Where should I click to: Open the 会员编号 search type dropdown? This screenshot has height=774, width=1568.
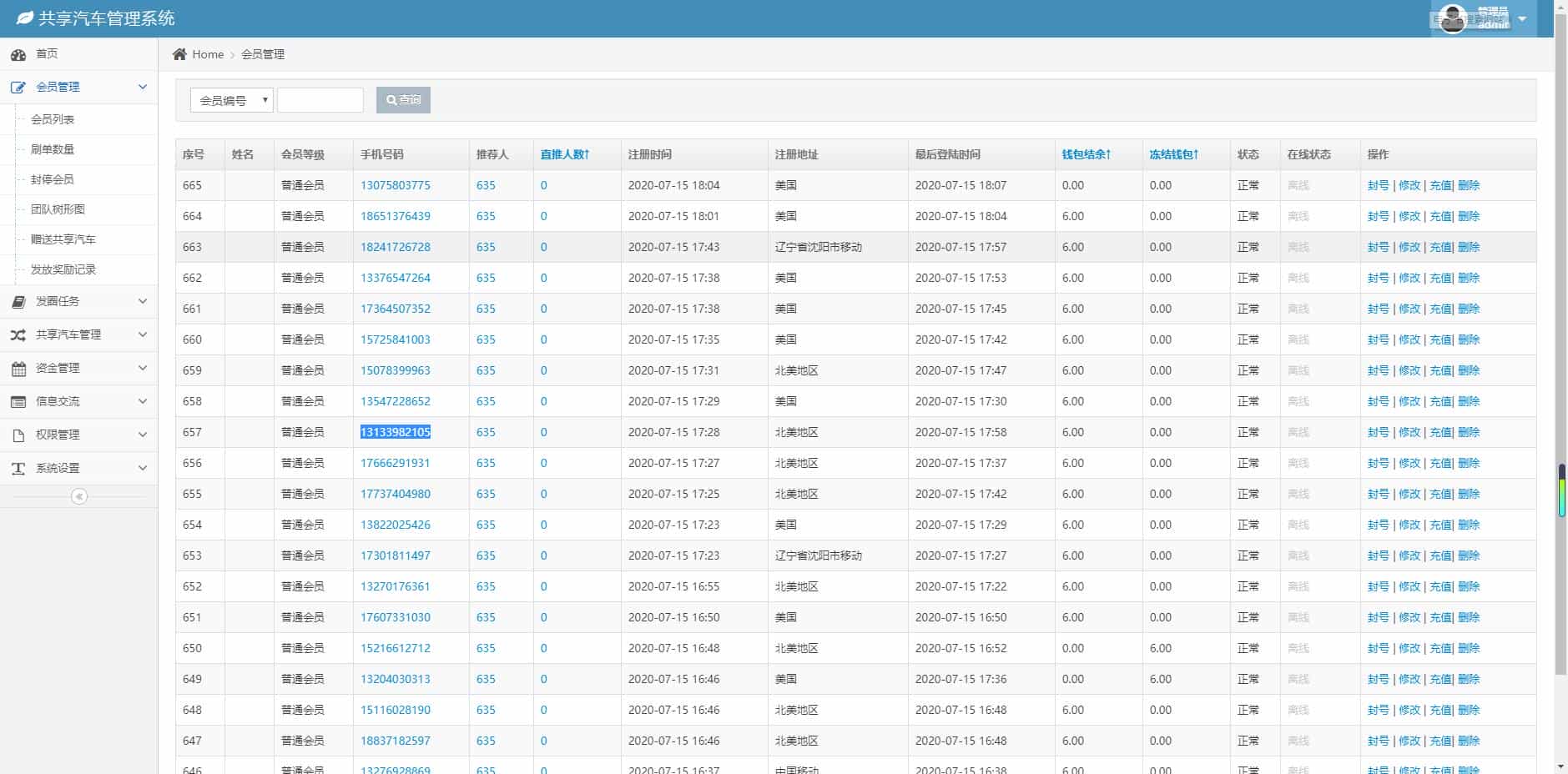(x=231, y=99)
